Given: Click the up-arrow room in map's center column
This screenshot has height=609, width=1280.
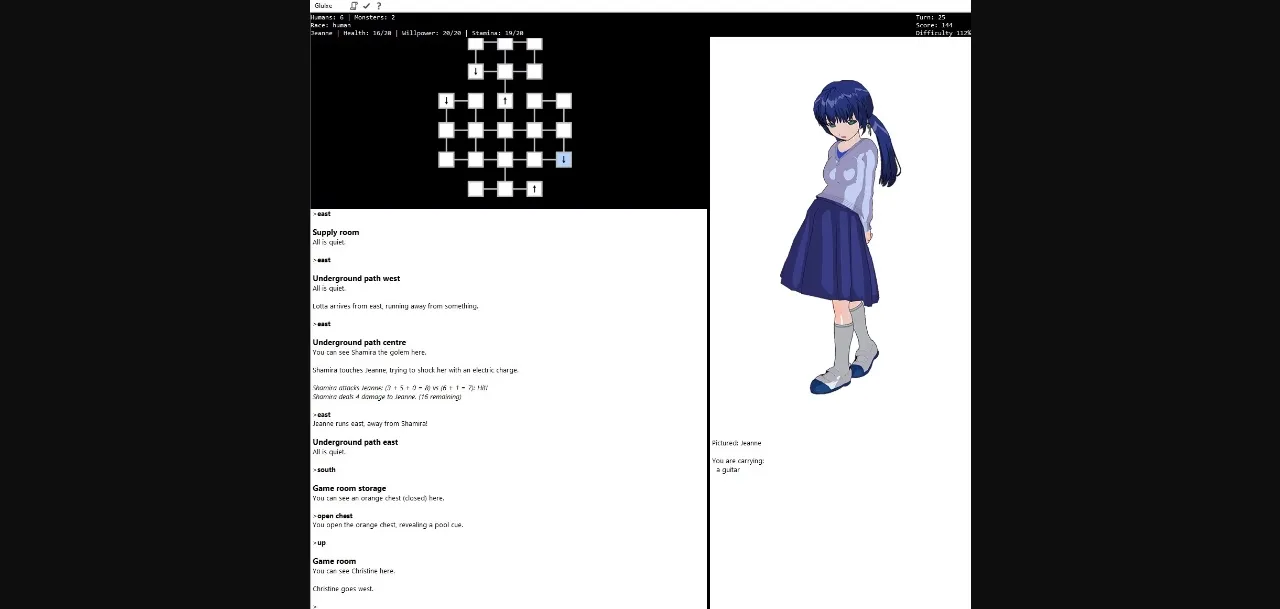Looking at the screenshot, I should pyautogui.click(x=505, y=101).
